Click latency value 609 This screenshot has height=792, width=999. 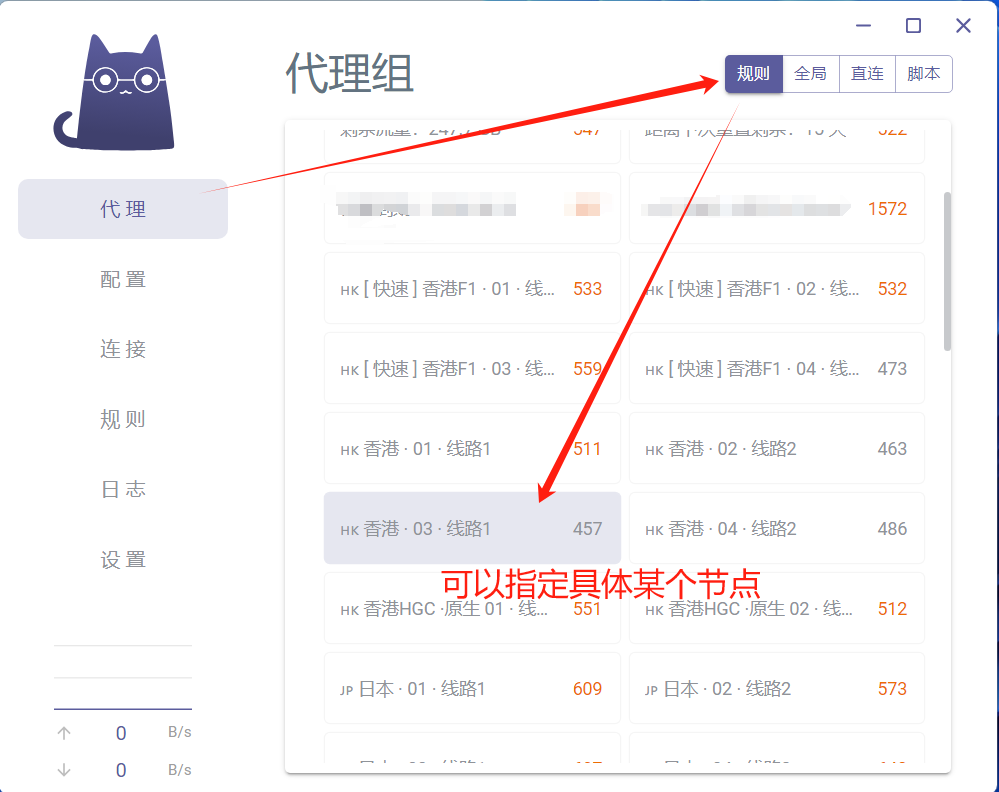coord(587,688)
